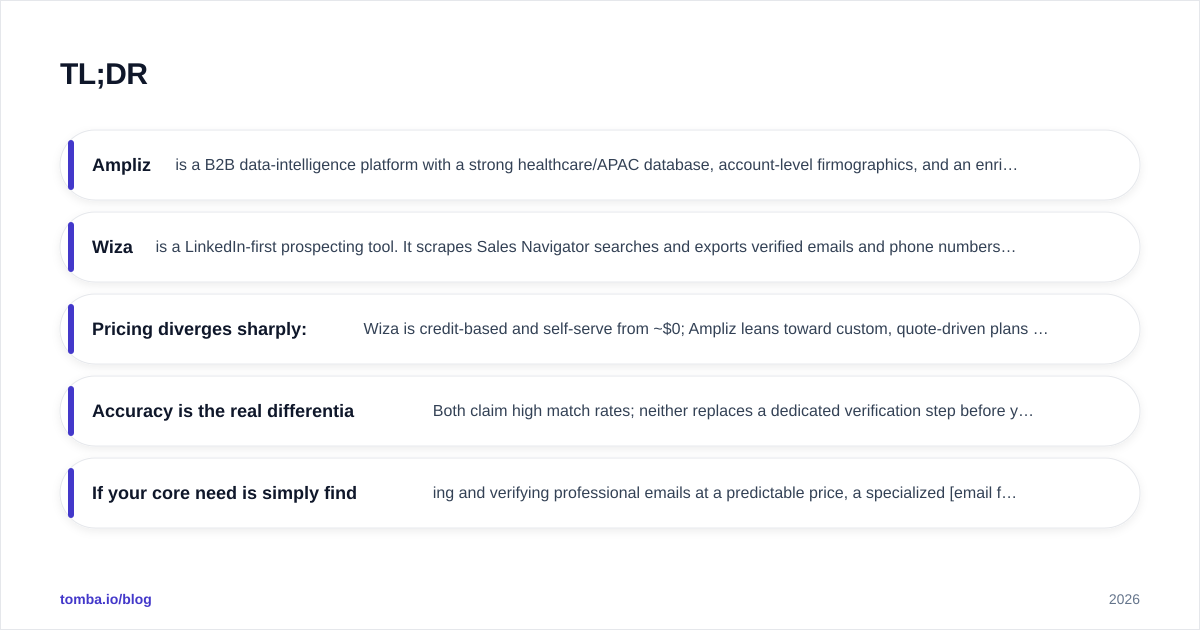1200x630 pixels.
Task: Select the Wiza bold label
Action: click(x=112, y=247)
